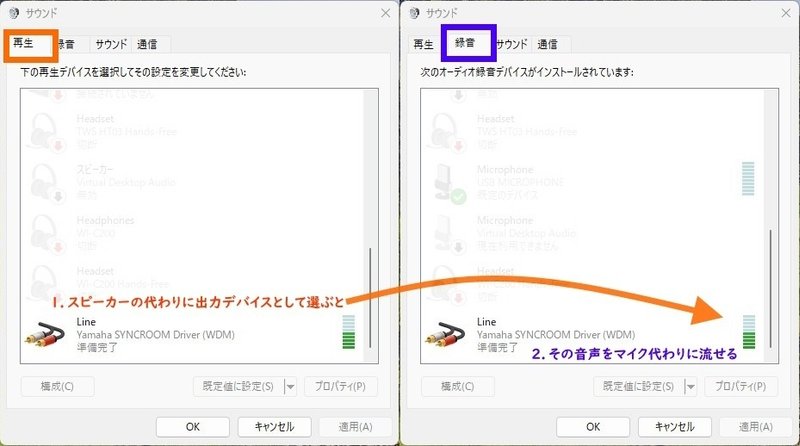This screenshot has height=446, width=800.
Task: Click 適用(A) in the recording dialog
Action: (x=756, y=427)
